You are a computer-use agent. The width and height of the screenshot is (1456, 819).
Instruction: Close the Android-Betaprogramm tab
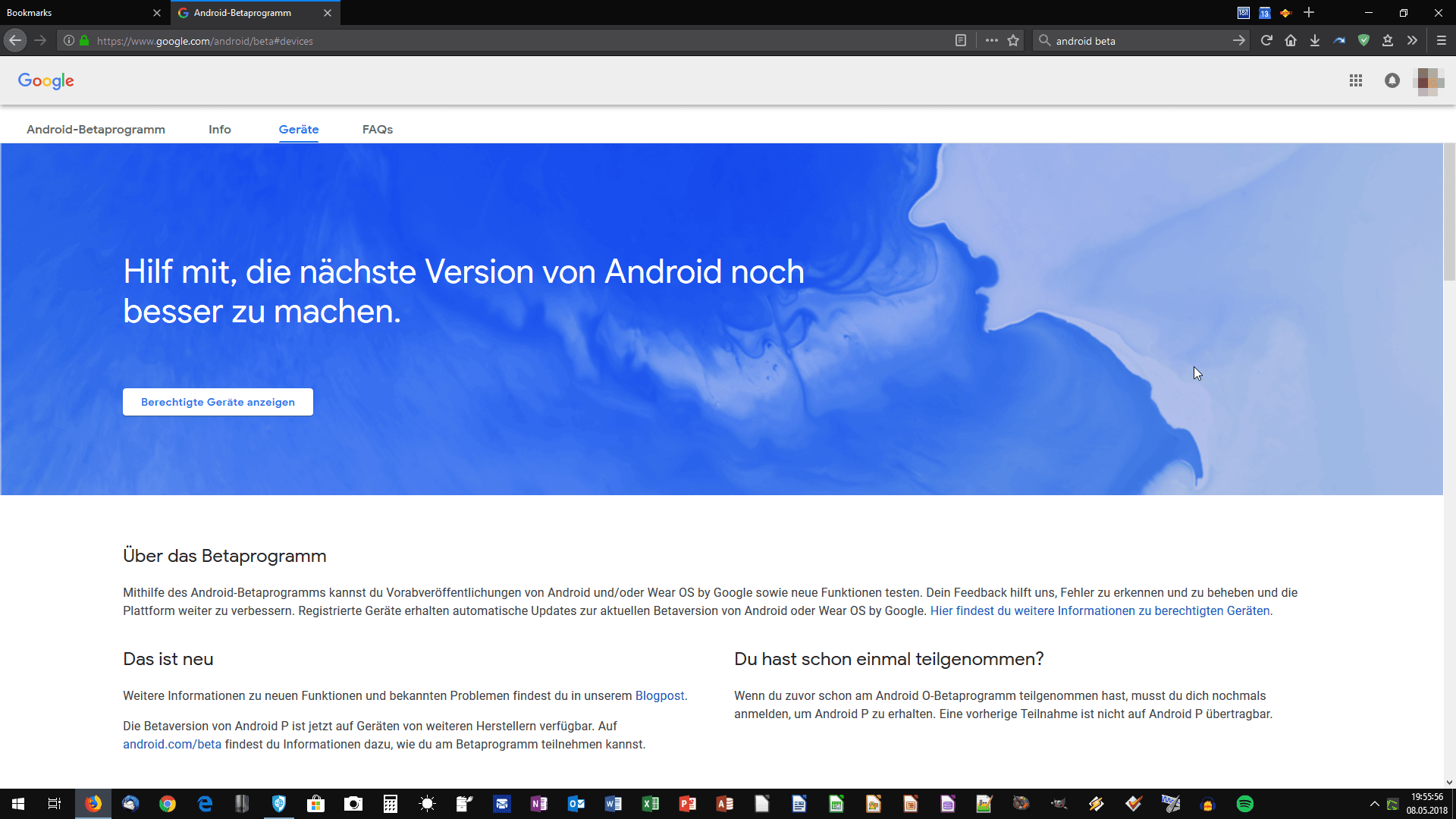(x=328, y=13)
